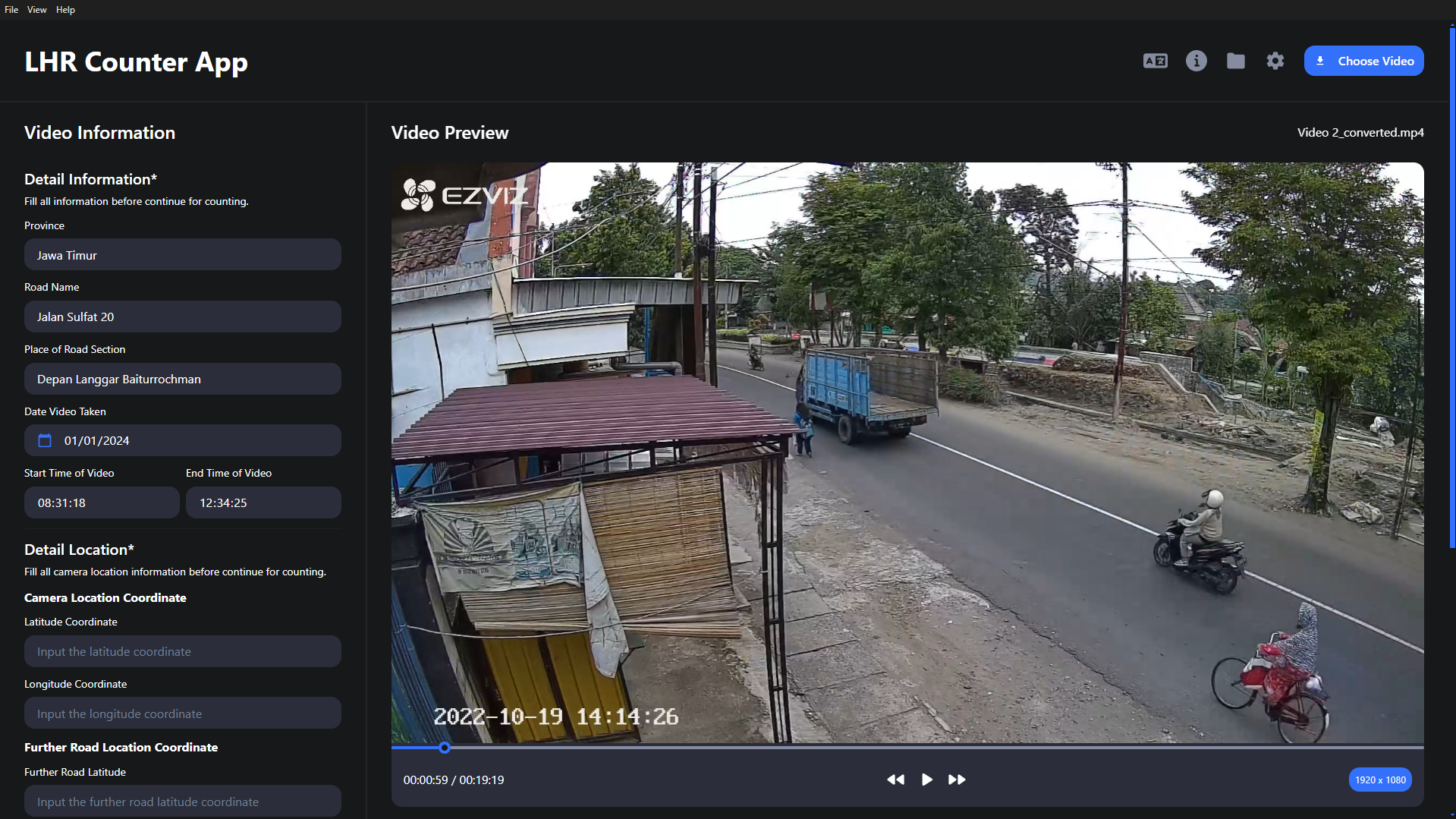
Task: Play the video preview
Action: 926,780
